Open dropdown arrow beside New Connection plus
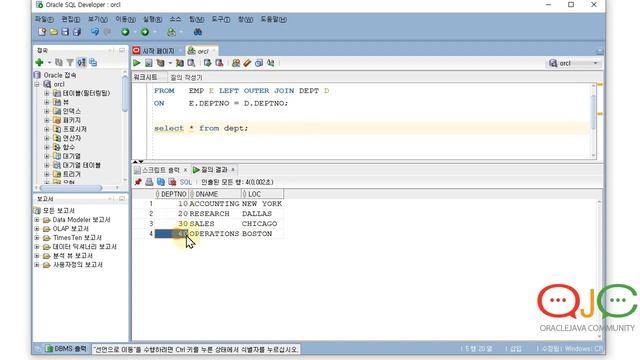640x360 pixels. tap(49, 63)
